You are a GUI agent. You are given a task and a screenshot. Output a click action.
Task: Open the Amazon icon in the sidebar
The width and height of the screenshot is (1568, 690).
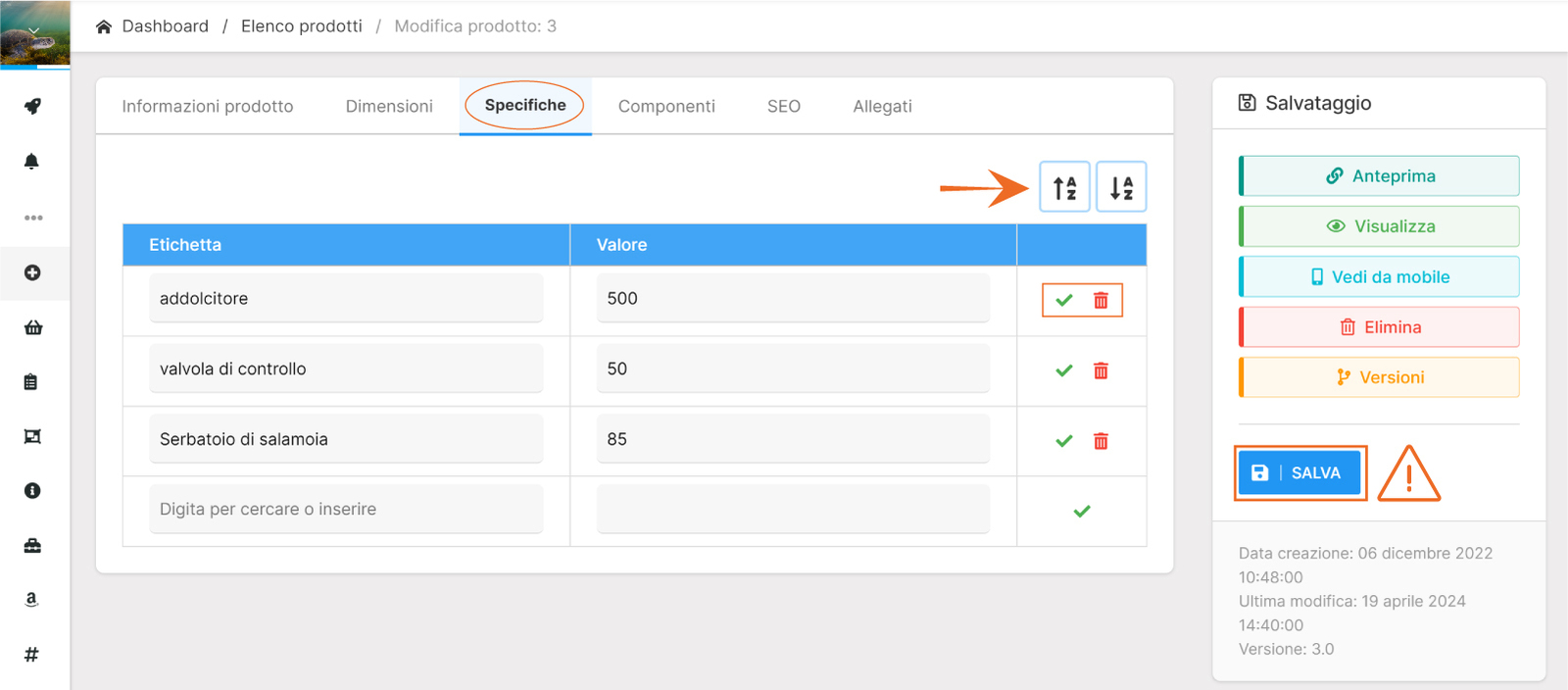pyautogui.click(x=32, y=600)
